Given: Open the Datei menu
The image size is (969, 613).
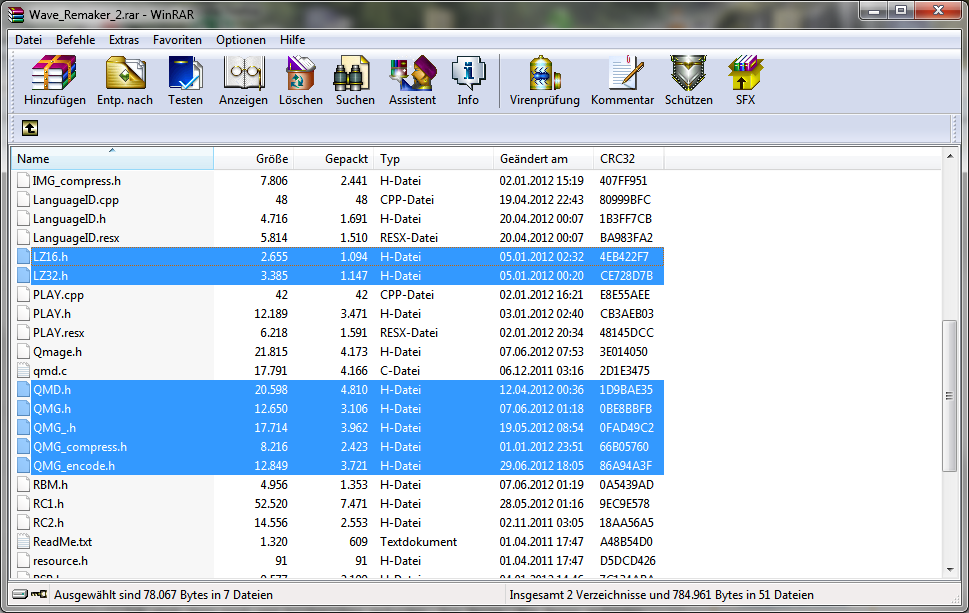Looking at the screenshot, I should tap(28, 40).
